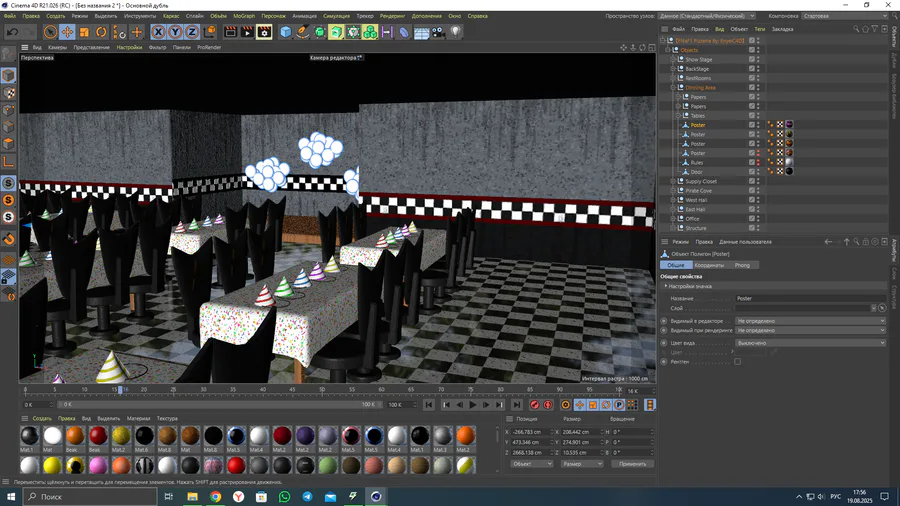Image resolution: width=900 pixels, height=506 pixels.
Task: Toggle the Z axis lock
Action: pos(192,32)
